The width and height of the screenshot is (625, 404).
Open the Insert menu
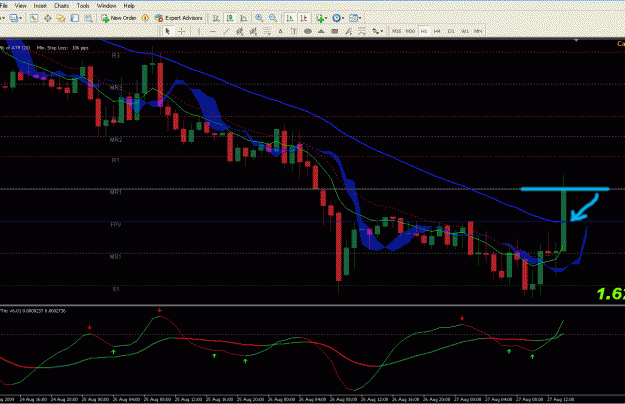[x=40, y=6]
